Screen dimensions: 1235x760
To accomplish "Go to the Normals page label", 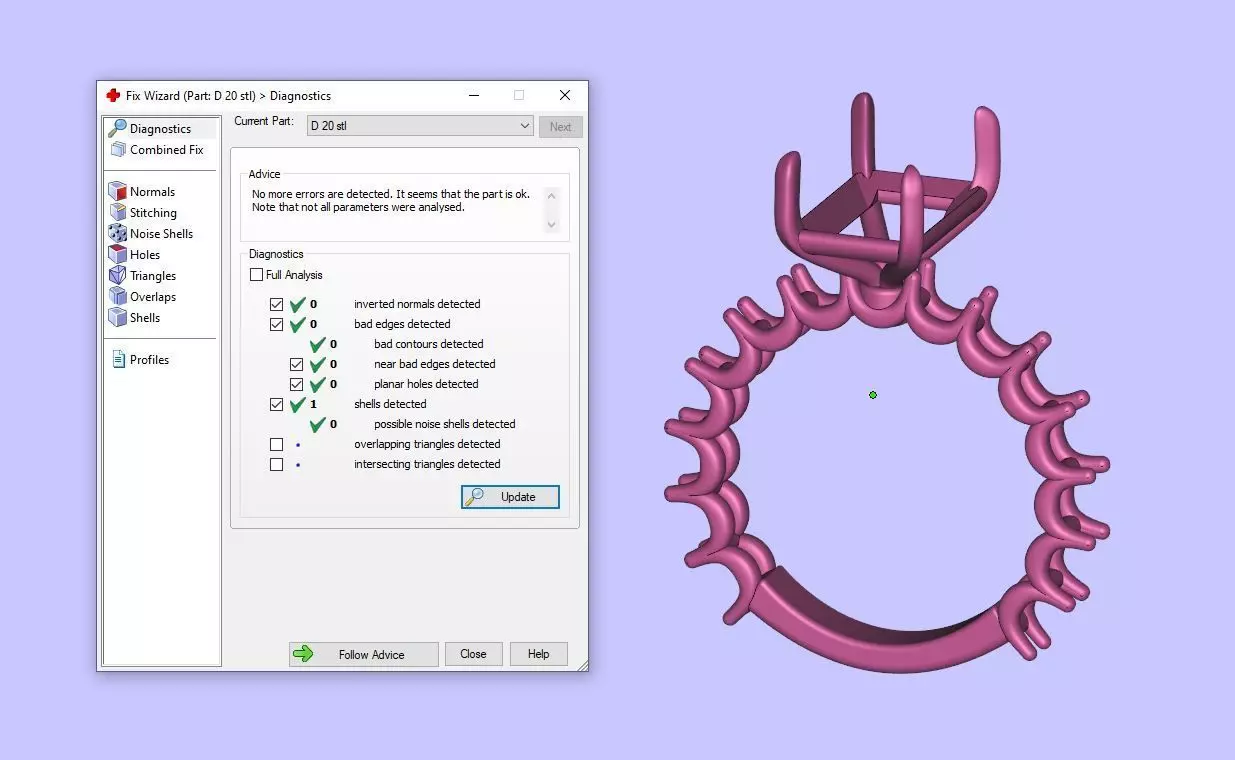I will [152, 192].
